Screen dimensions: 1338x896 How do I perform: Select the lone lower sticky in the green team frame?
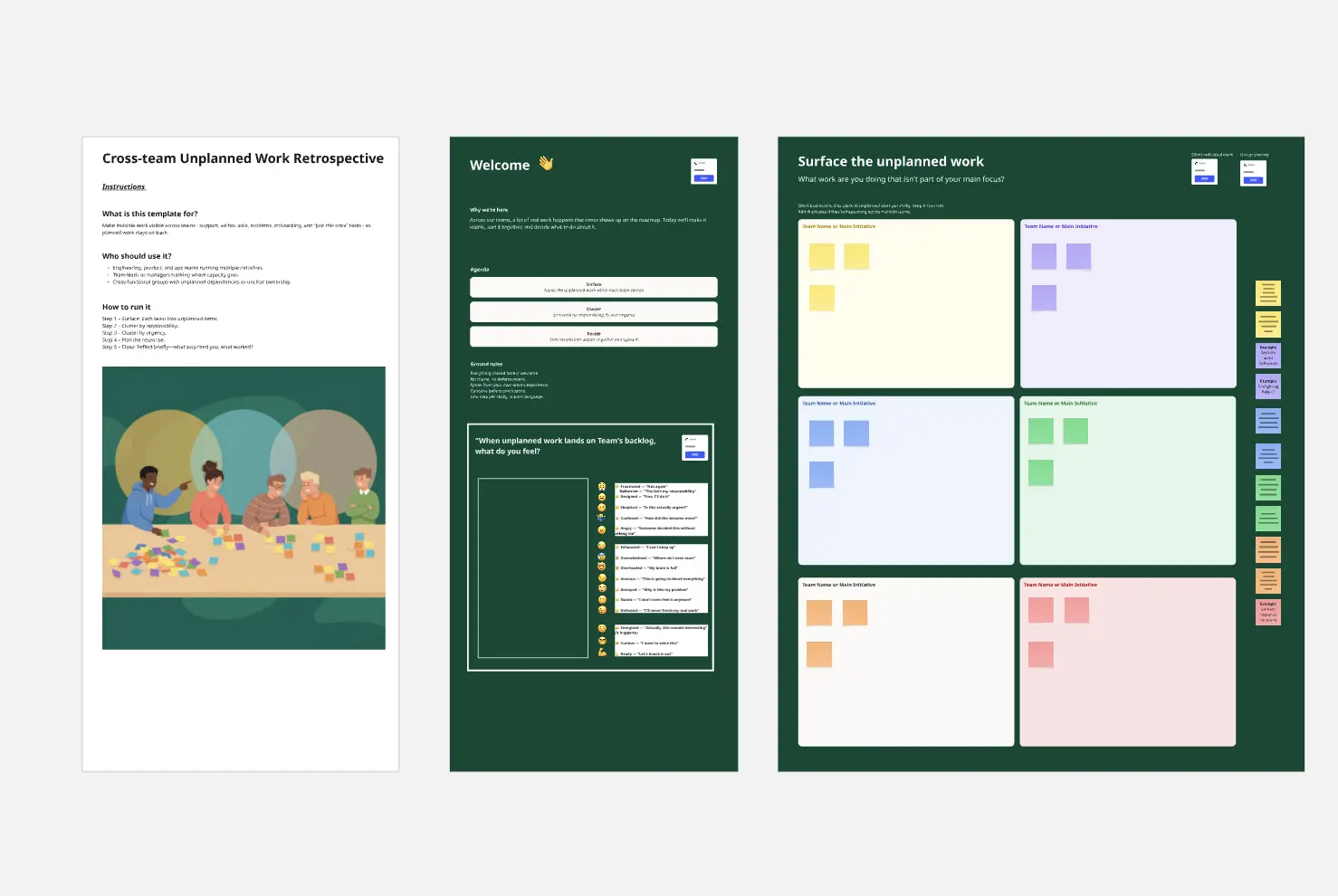coord(1041,472)
